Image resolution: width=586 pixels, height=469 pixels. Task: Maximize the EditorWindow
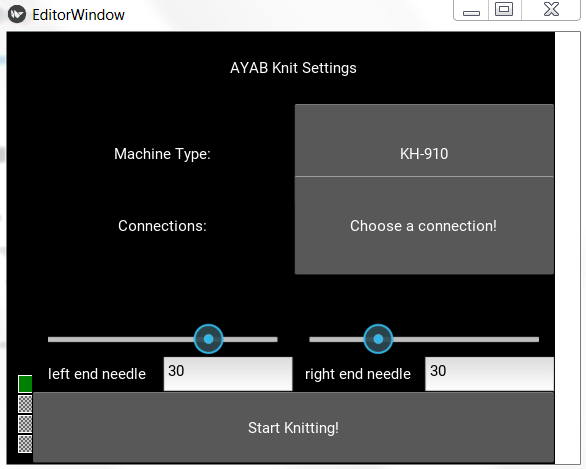504,9
